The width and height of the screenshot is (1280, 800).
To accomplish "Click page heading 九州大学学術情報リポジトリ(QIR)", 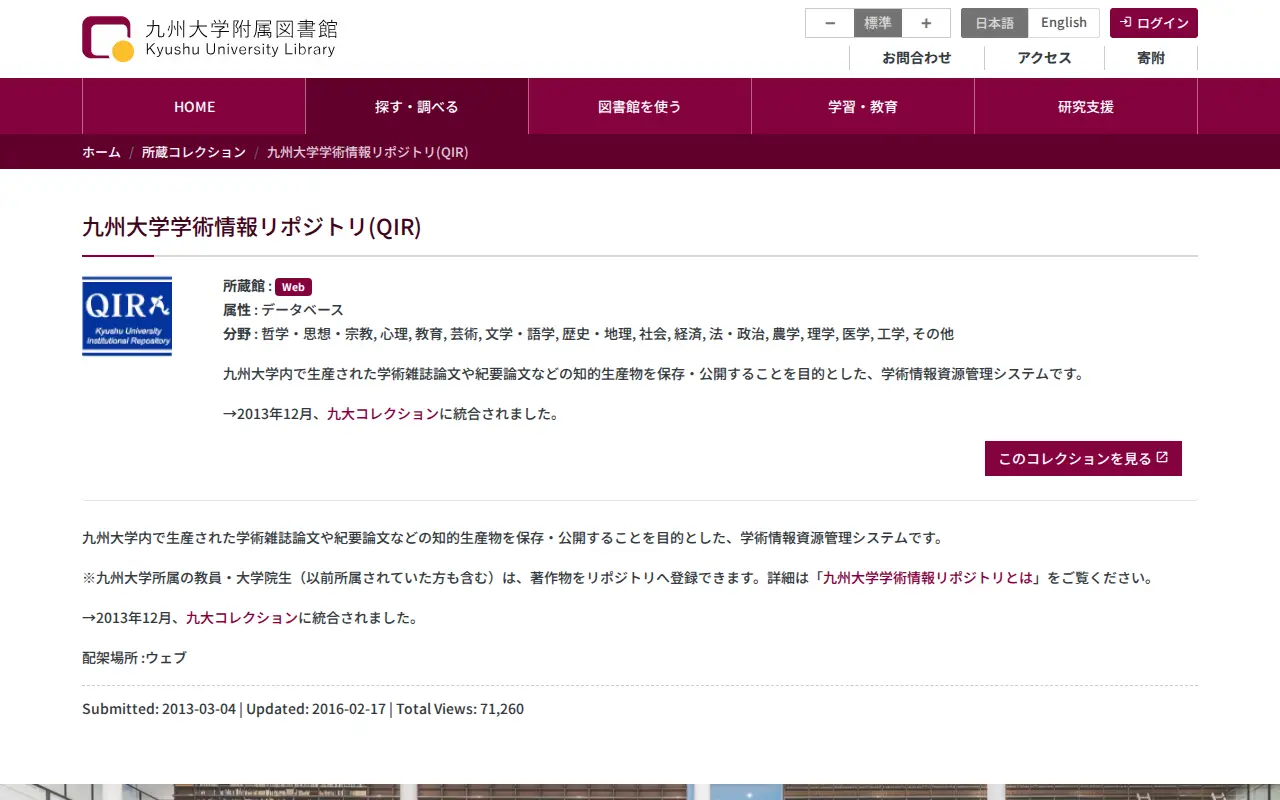I will click(x=252, y=227).
